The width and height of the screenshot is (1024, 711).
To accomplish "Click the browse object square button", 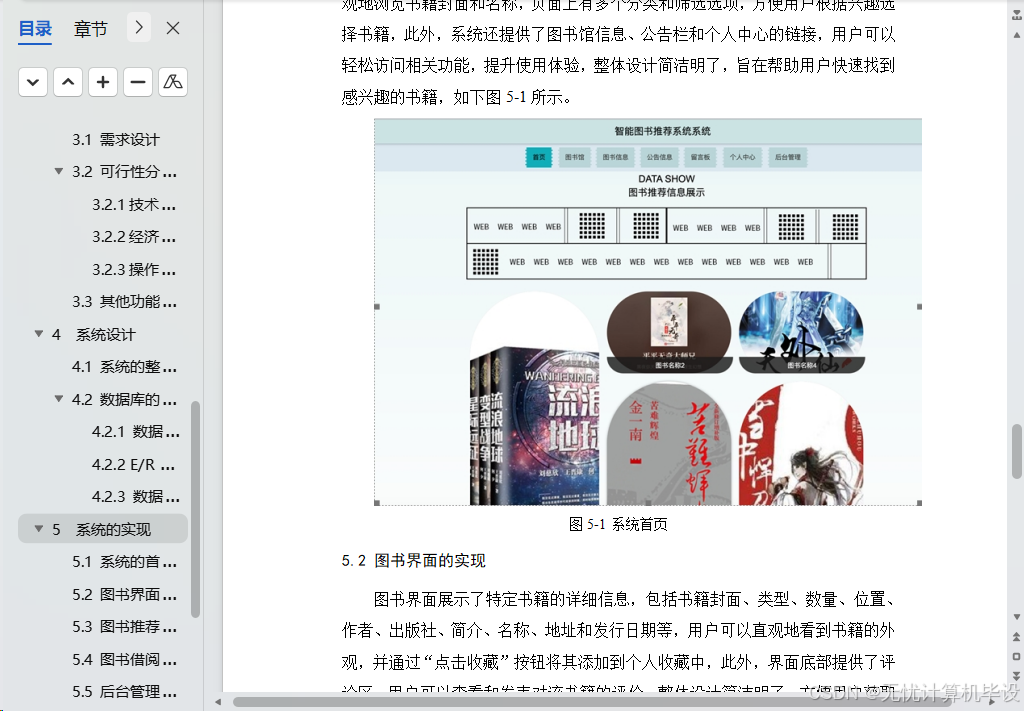I will 1016,656.
